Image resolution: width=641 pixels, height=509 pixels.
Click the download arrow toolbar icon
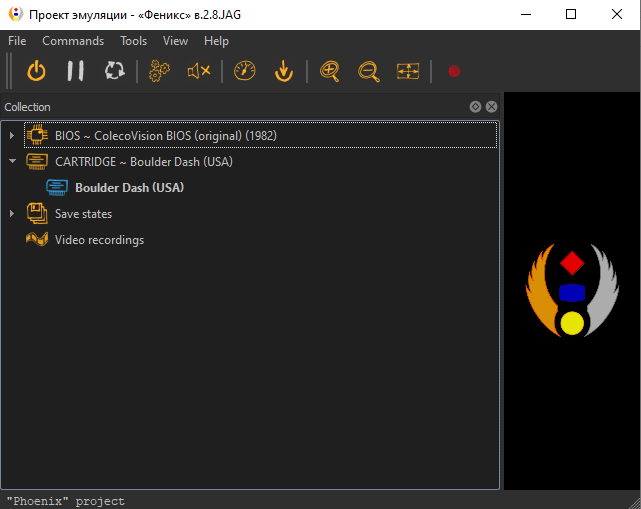click(x=284, y=71)
